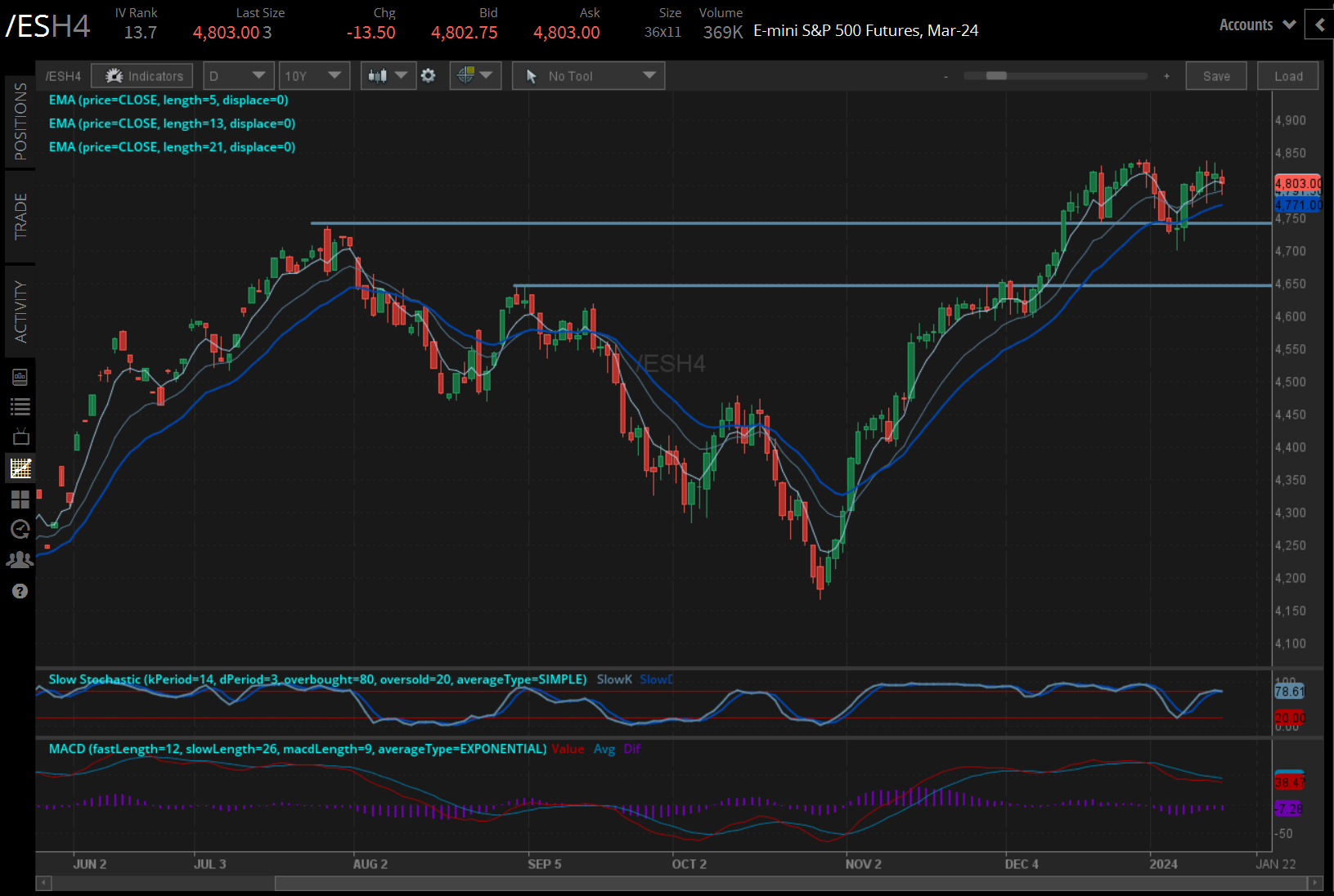This screenshot has height=896, width=1334.
Task: Switch to the POSITIONS side tab
Action: [20, 121]
